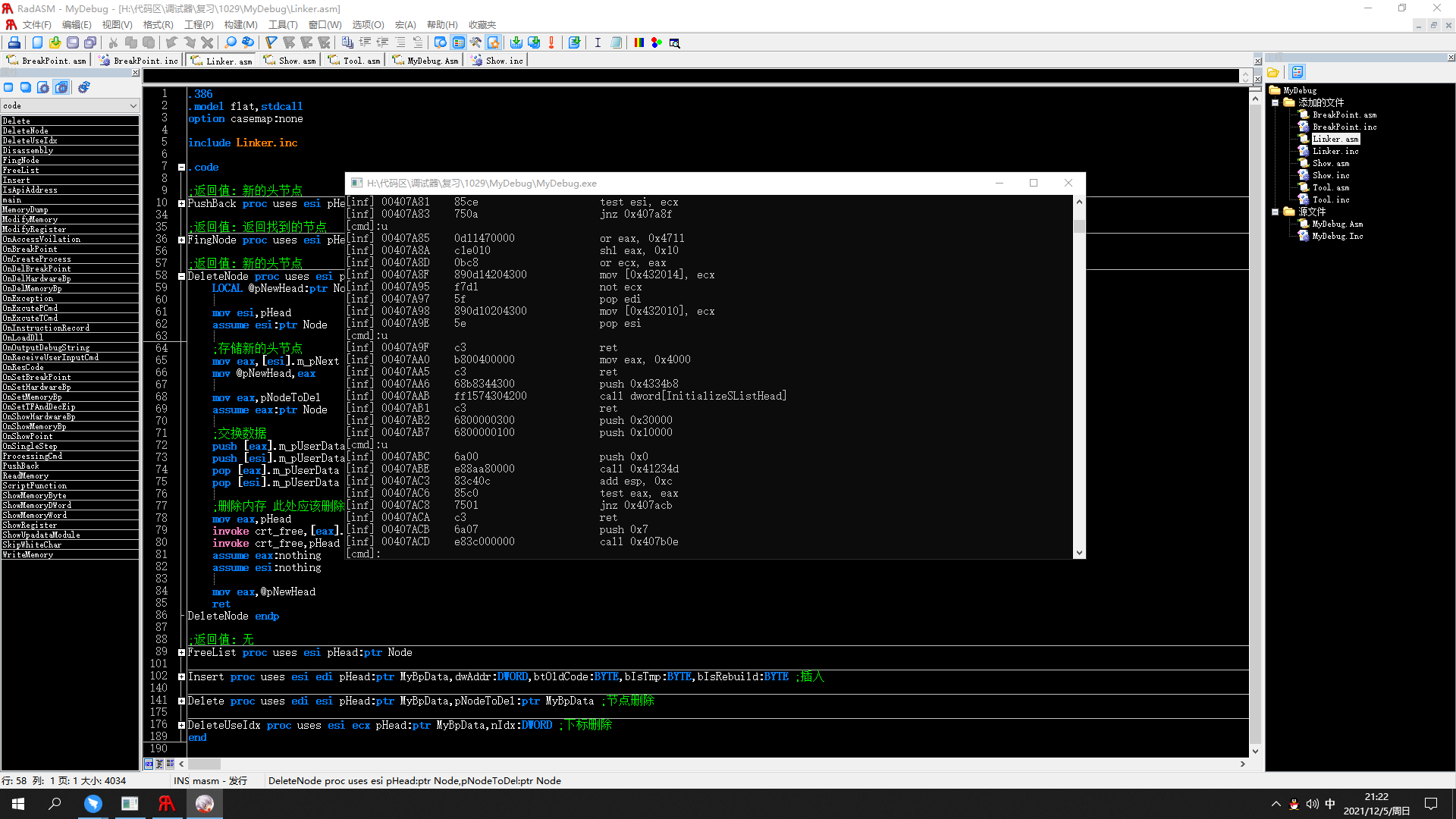
Task: Click the color stripes toolbar icon
Action: tap(639, 42)
